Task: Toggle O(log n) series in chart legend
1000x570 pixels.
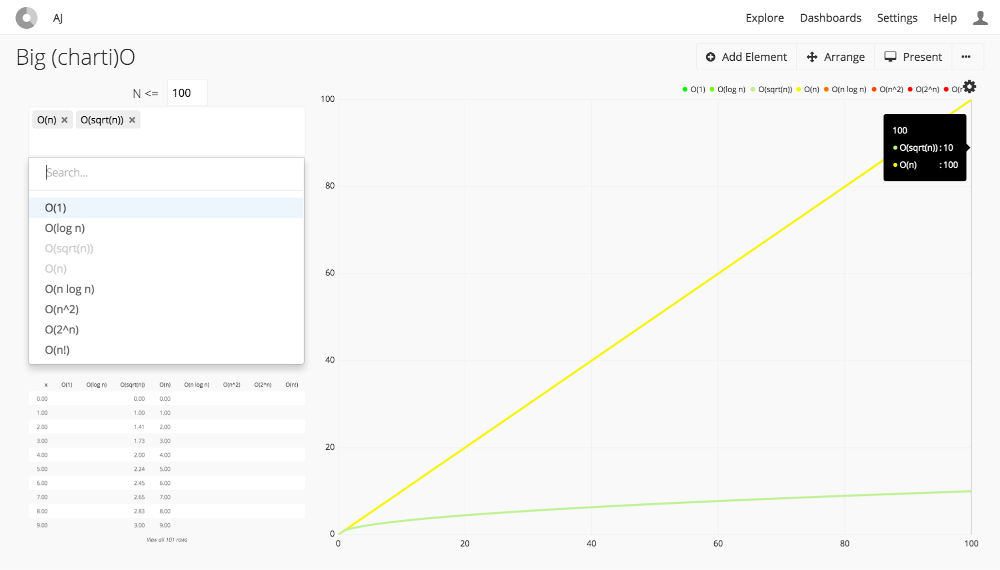Action: 728,89
